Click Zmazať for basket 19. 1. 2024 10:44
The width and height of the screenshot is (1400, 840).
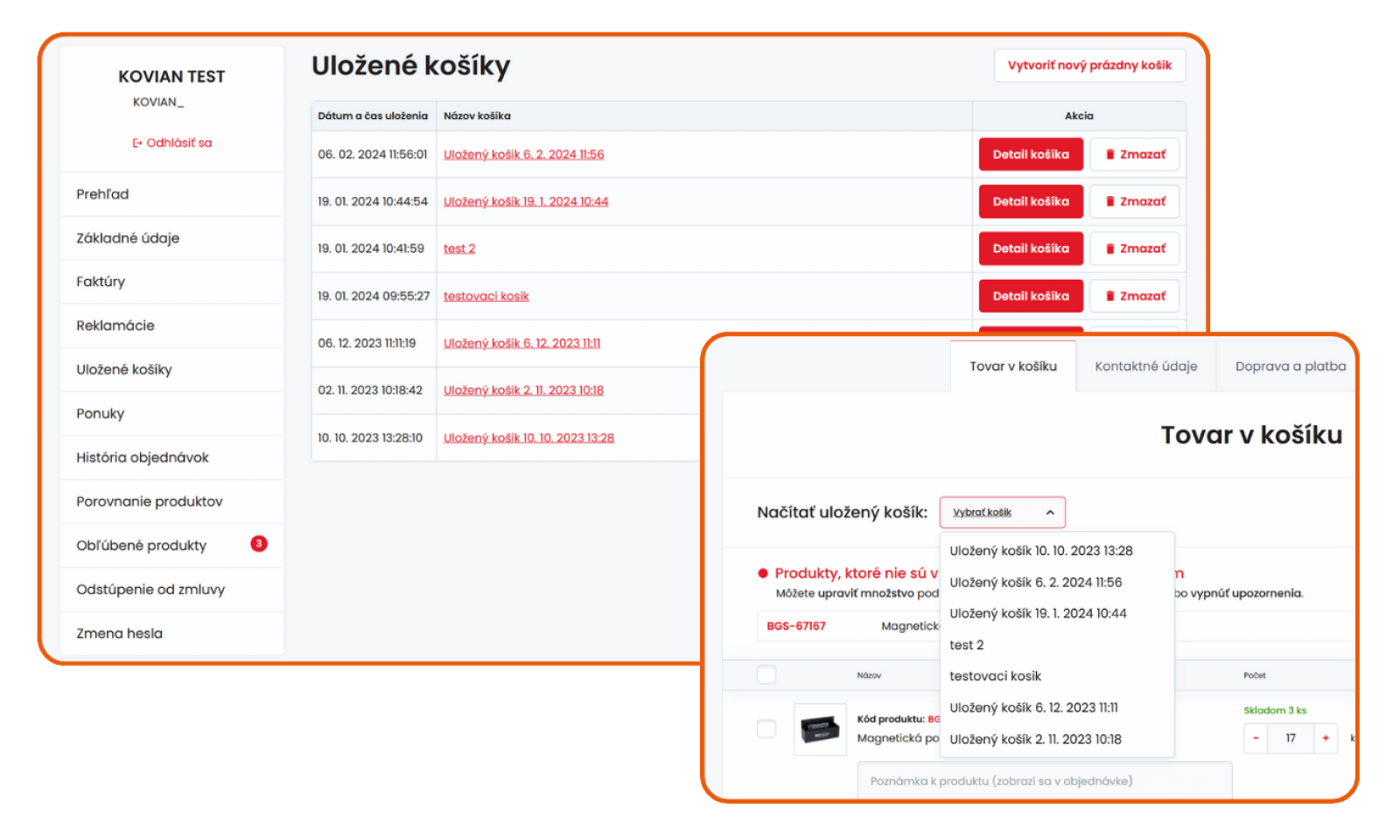pos(1135,202)
